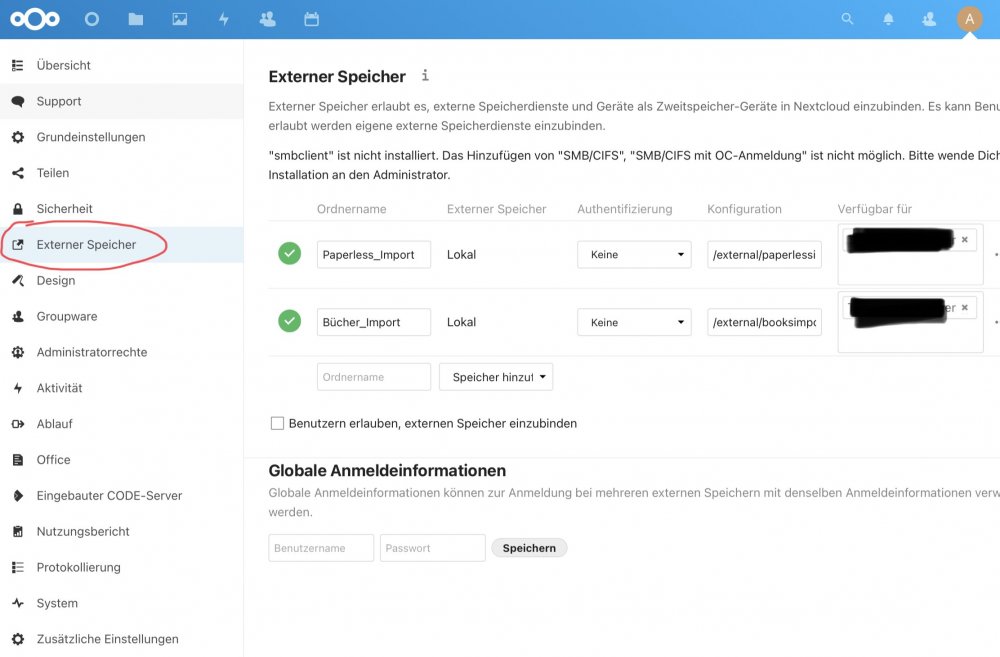1000x657 pixels.
Task: Open the Photos app icon
Action: coord(180,19)
